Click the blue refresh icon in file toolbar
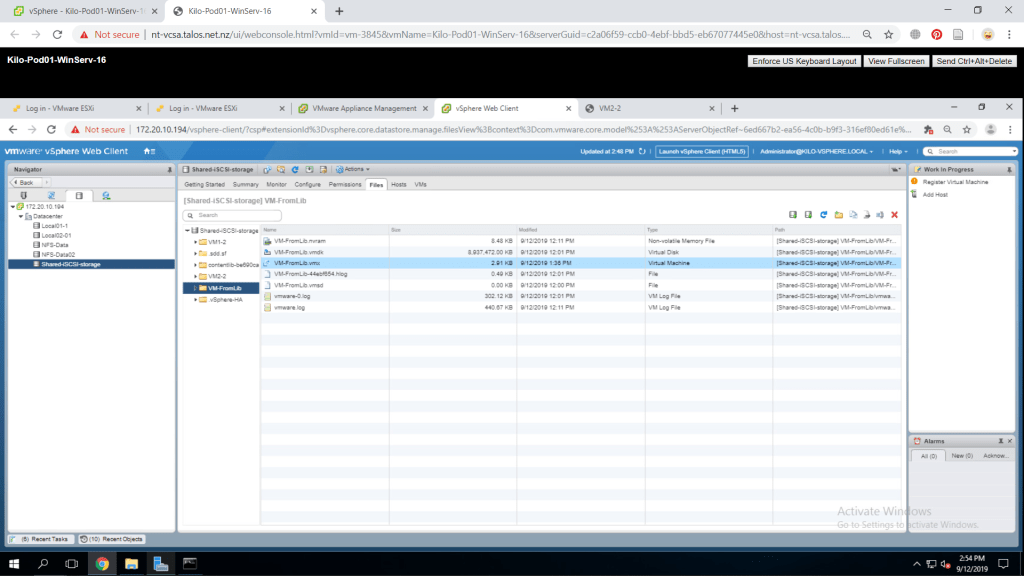Image resolution: width=1024 pixels, height=576 pixels. (822, 215)
